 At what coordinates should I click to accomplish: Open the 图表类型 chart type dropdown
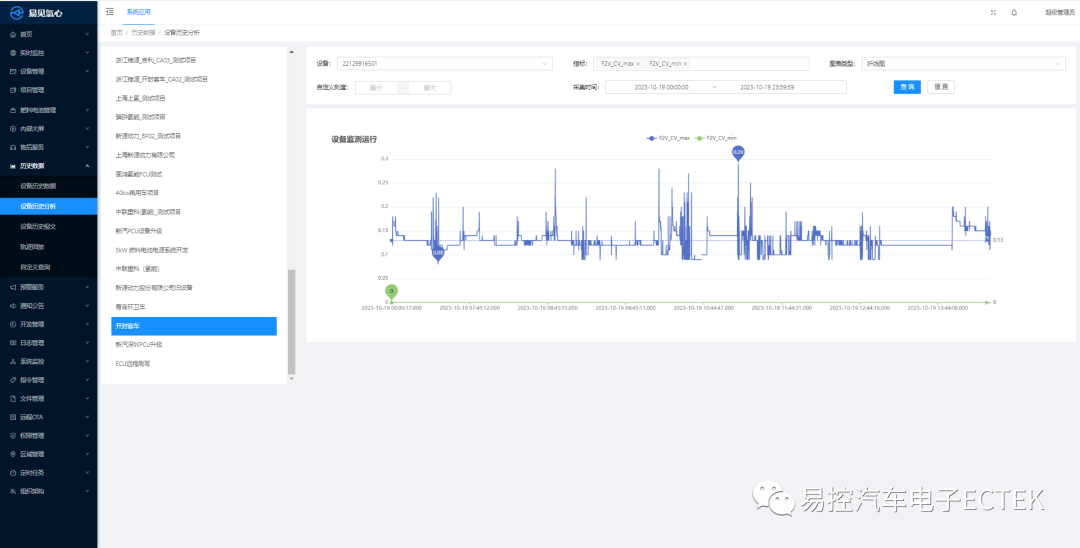tap(962, 64)
